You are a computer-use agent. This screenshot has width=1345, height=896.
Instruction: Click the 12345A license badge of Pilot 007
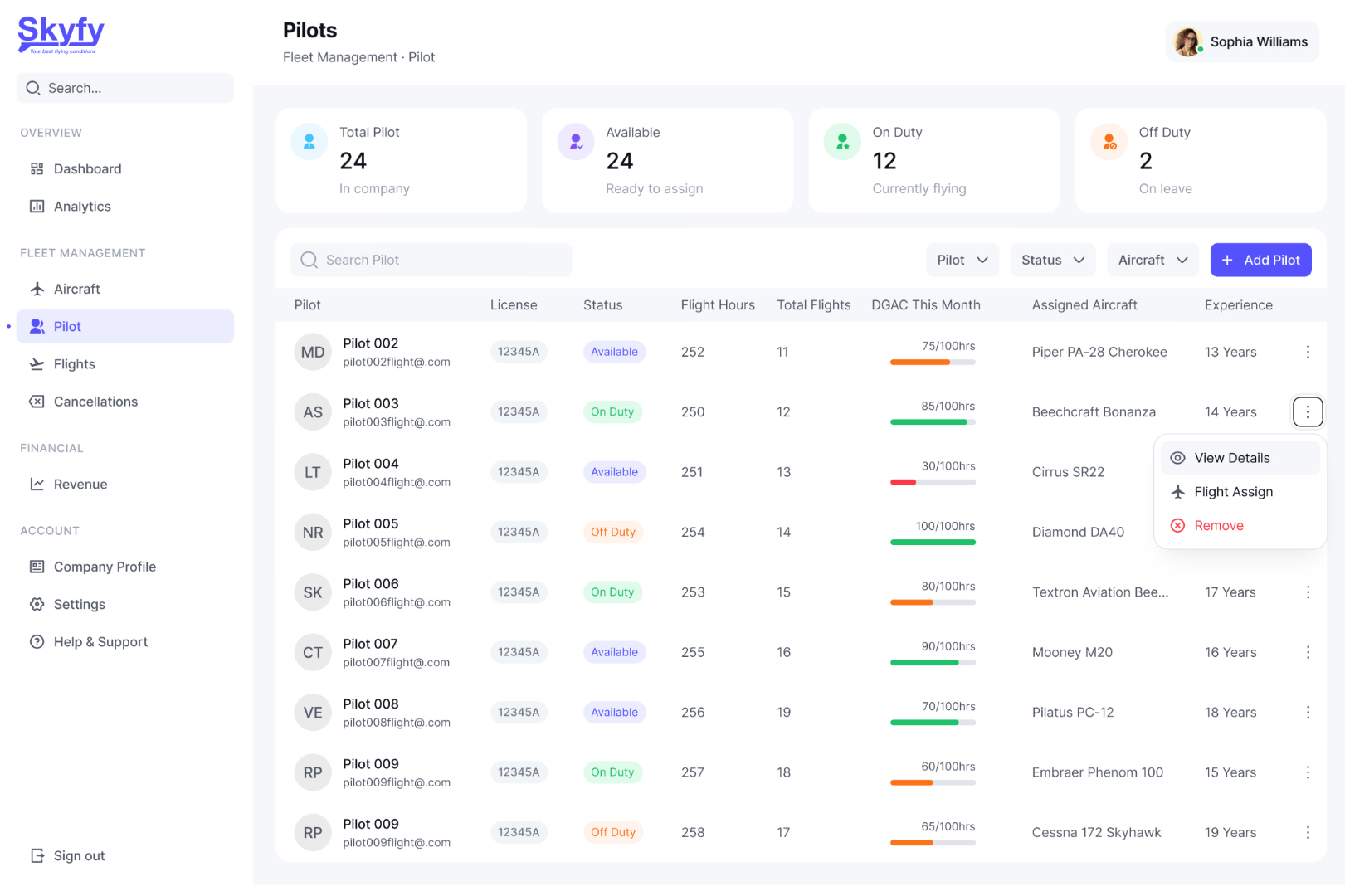519,653
